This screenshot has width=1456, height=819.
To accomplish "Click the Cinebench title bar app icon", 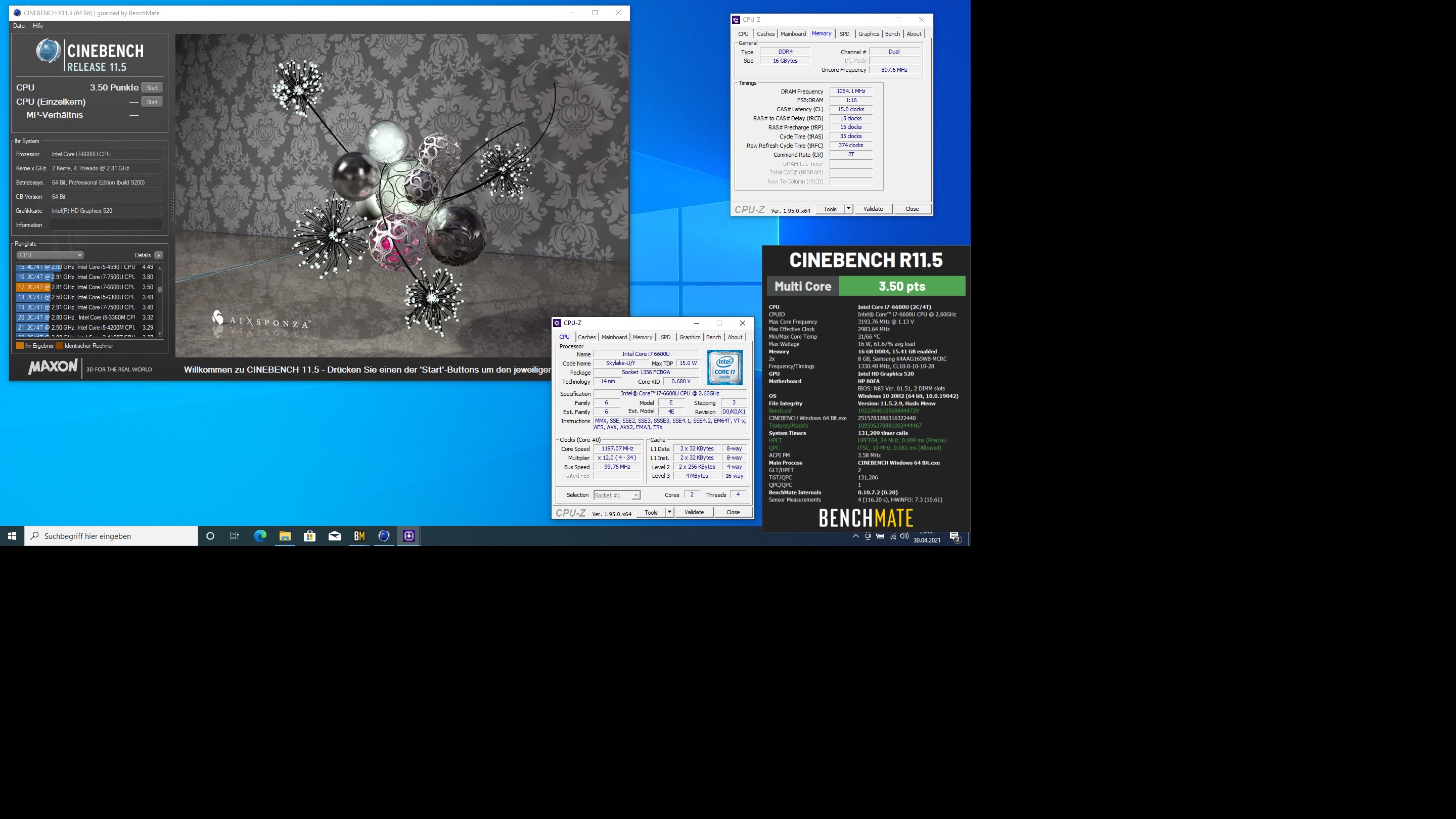I will tap(17, 13).
